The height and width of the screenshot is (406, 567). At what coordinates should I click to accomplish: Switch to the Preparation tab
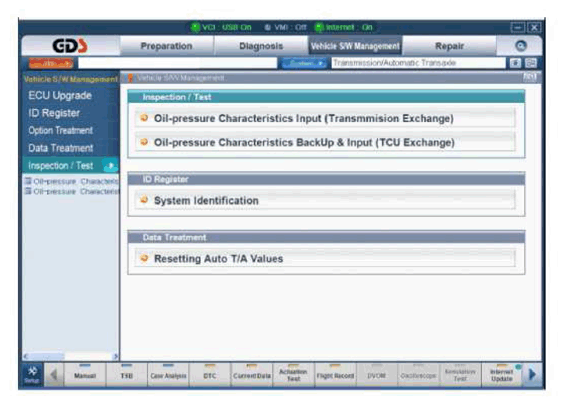(166, 46)
